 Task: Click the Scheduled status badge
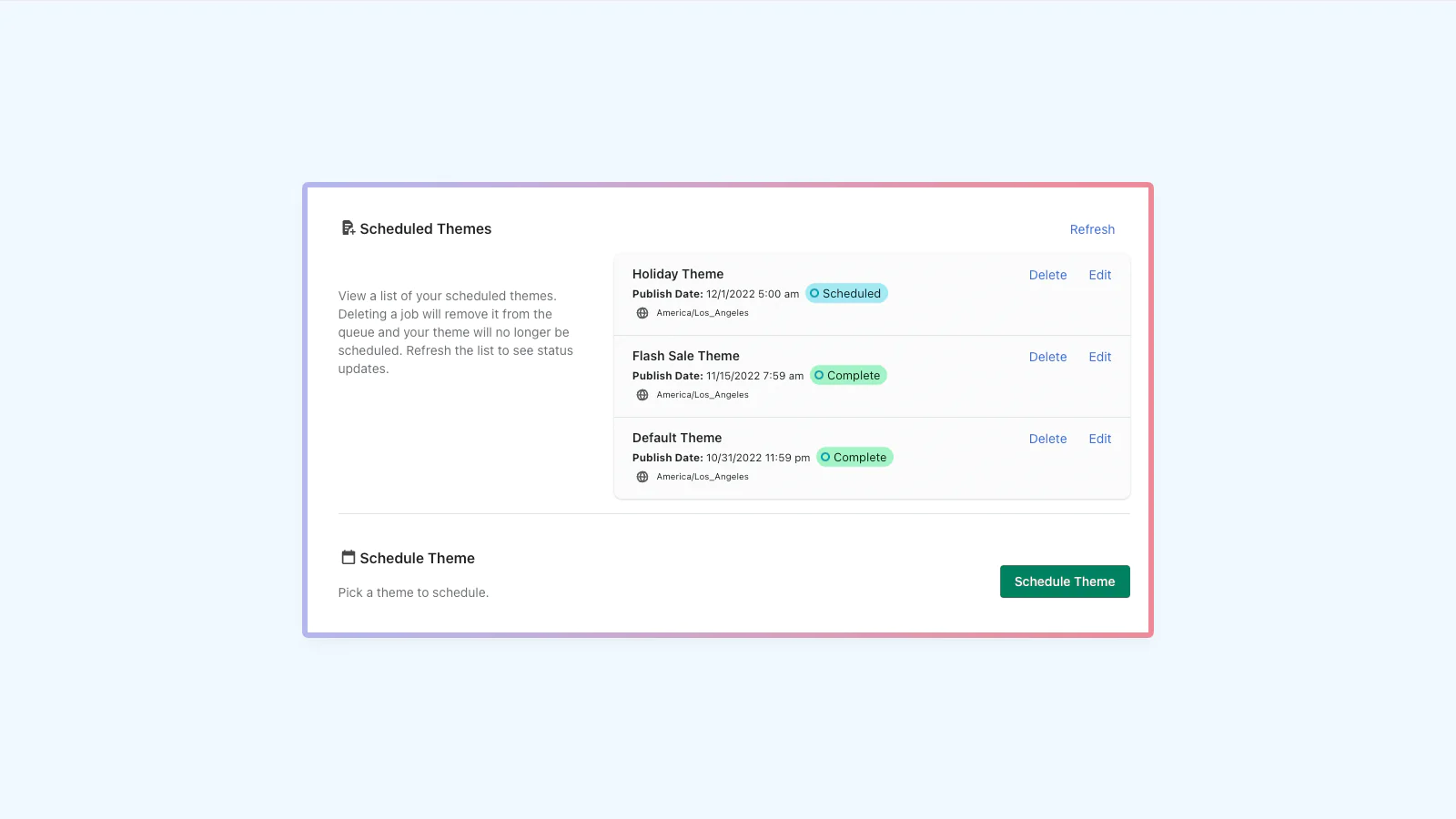click(x=846, y=293)
